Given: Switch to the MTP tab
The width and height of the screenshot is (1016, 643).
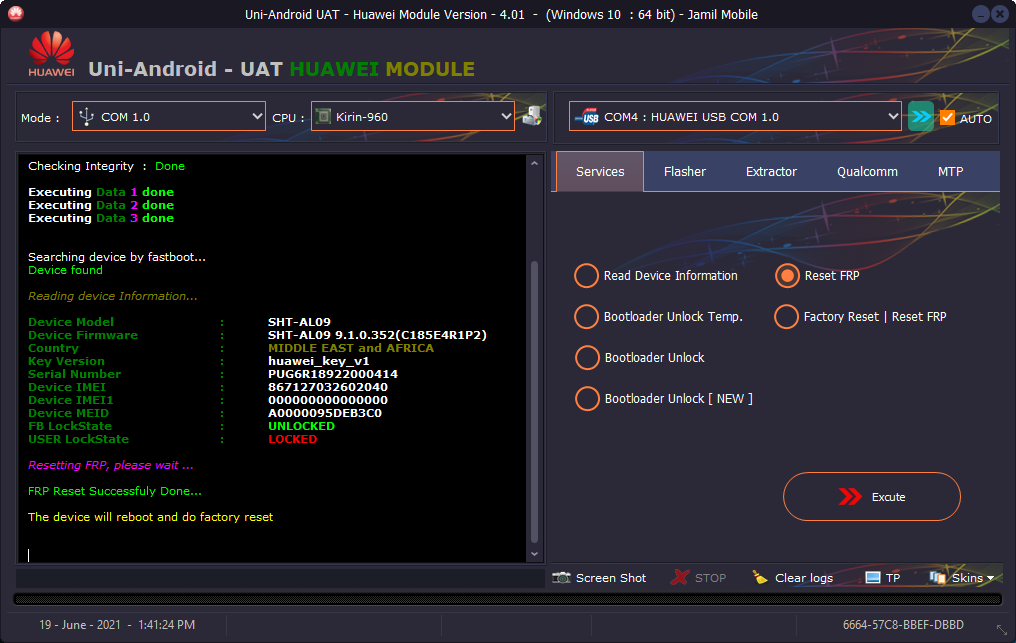Looking at the screenshot, I should tap(950, 171).
